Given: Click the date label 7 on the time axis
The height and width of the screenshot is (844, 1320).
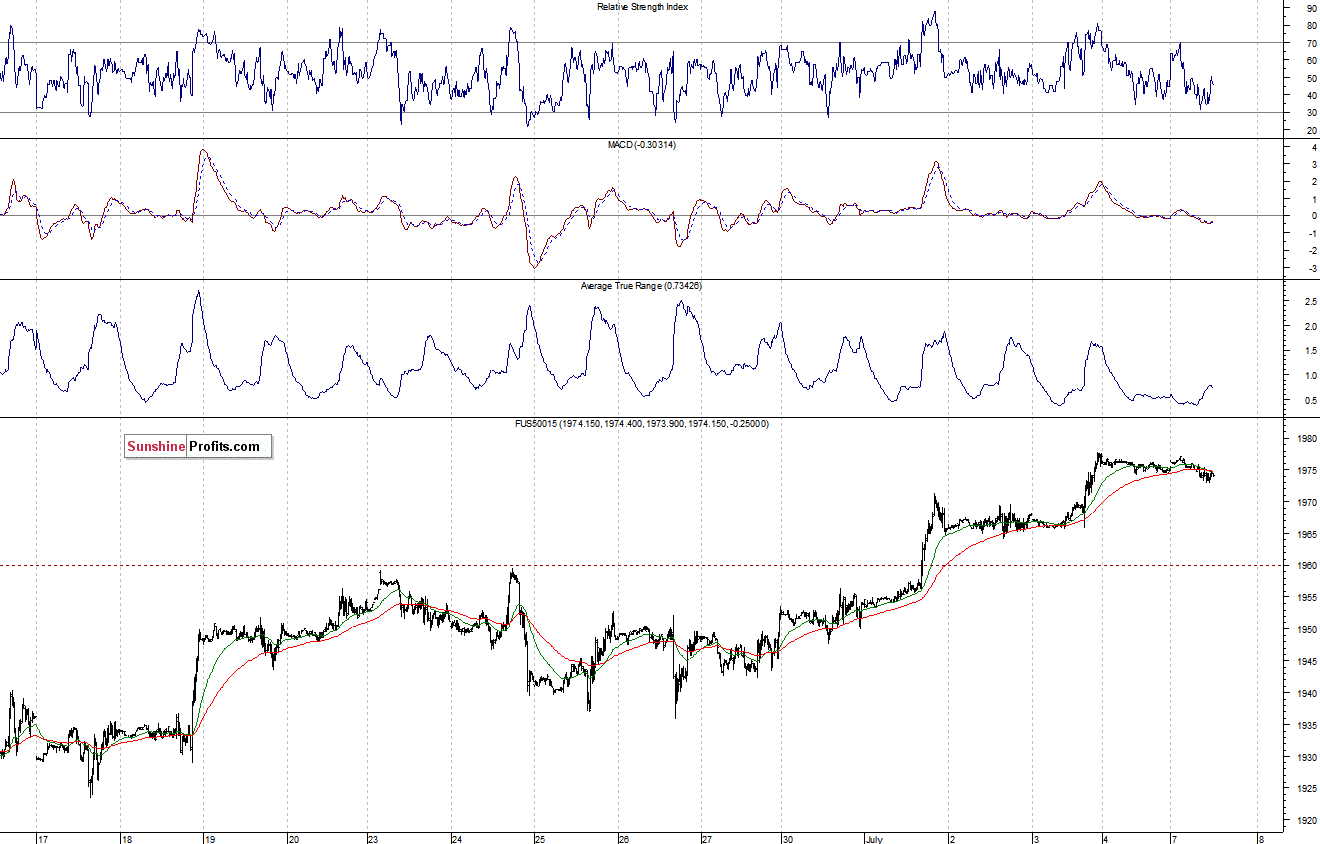Looking at the screenshot, I should coord(1174,839).
